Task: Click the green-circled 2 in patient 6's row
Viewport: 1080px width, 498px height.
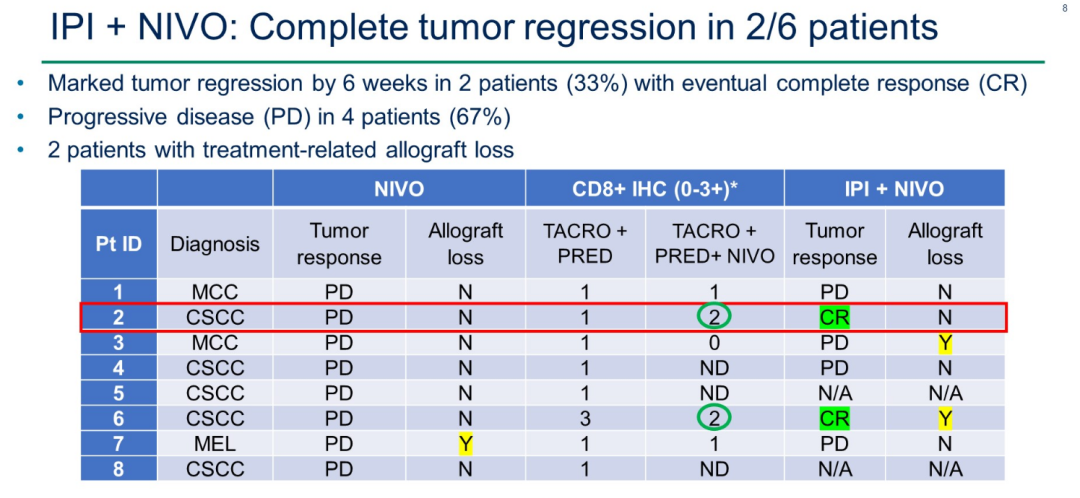Action: click(x=714, y=418)
